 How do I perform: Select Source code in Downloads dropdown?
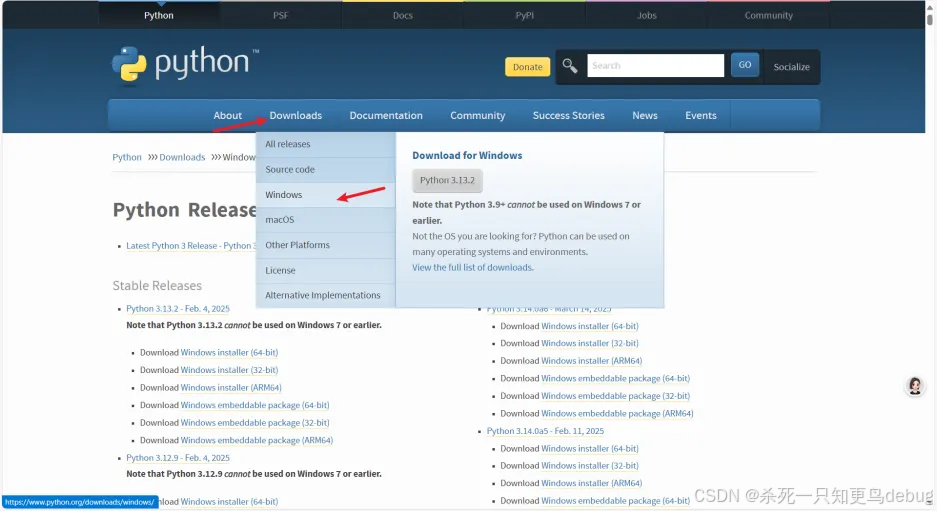tap(326, 170)
